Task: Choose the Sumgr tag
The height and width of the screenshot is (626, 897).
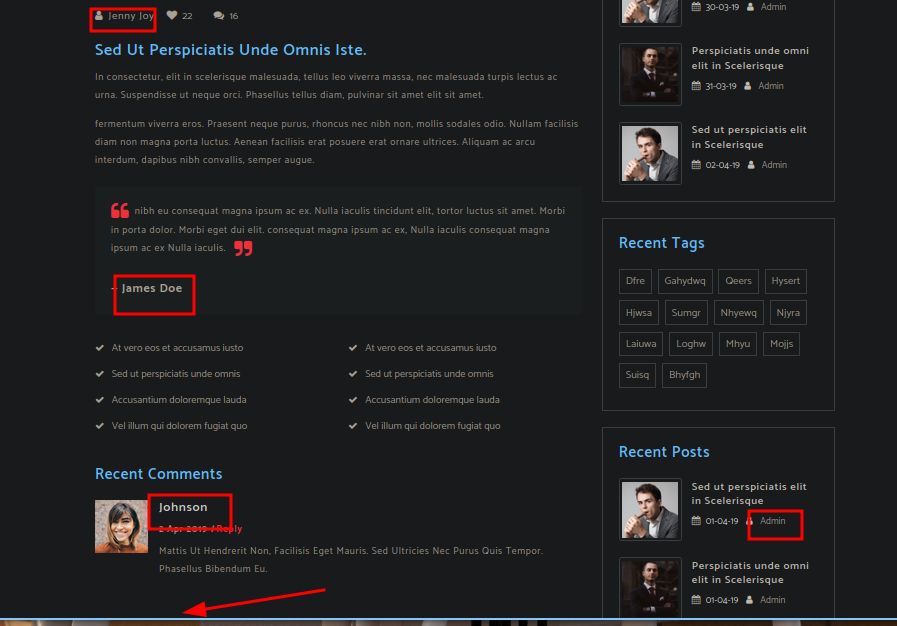Action: 686,313
